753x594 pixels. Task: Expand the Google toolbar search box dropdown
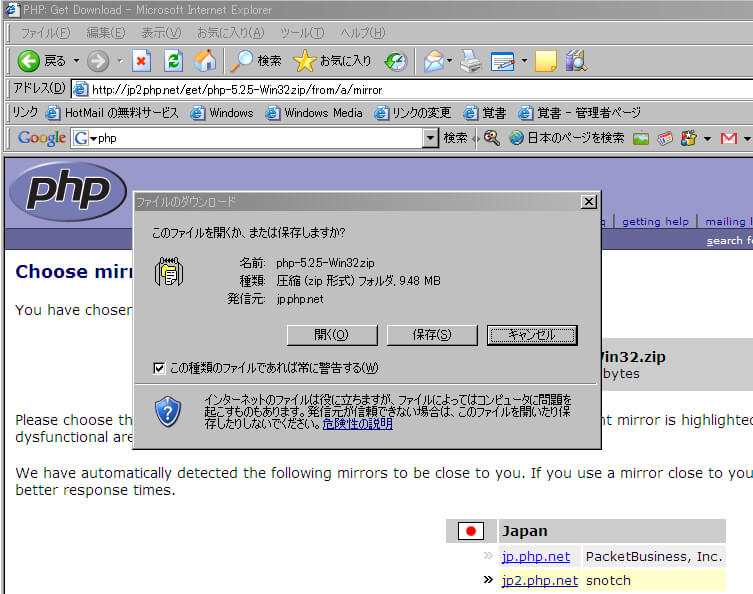pyautogui.click(x=431, y=138)
